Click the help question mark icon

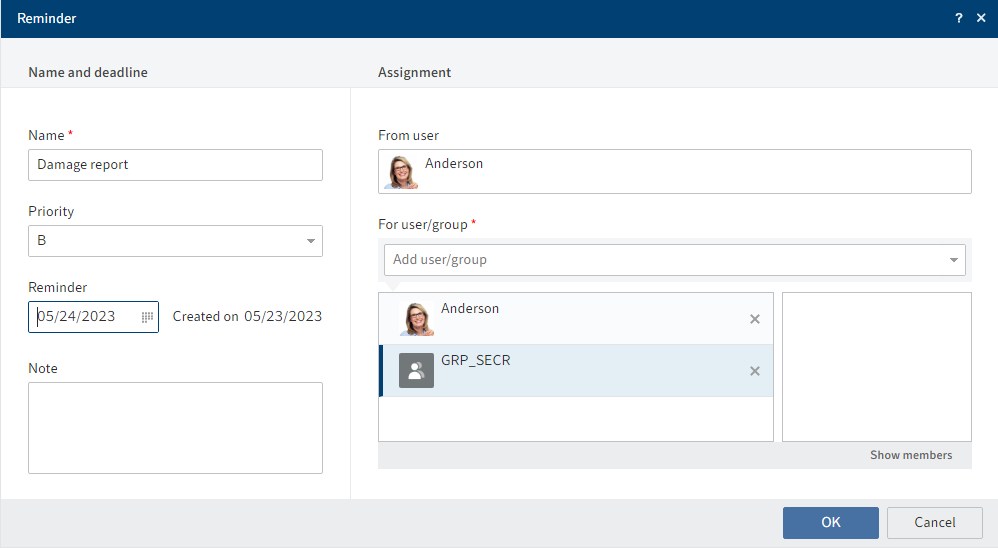click(959, 19)
